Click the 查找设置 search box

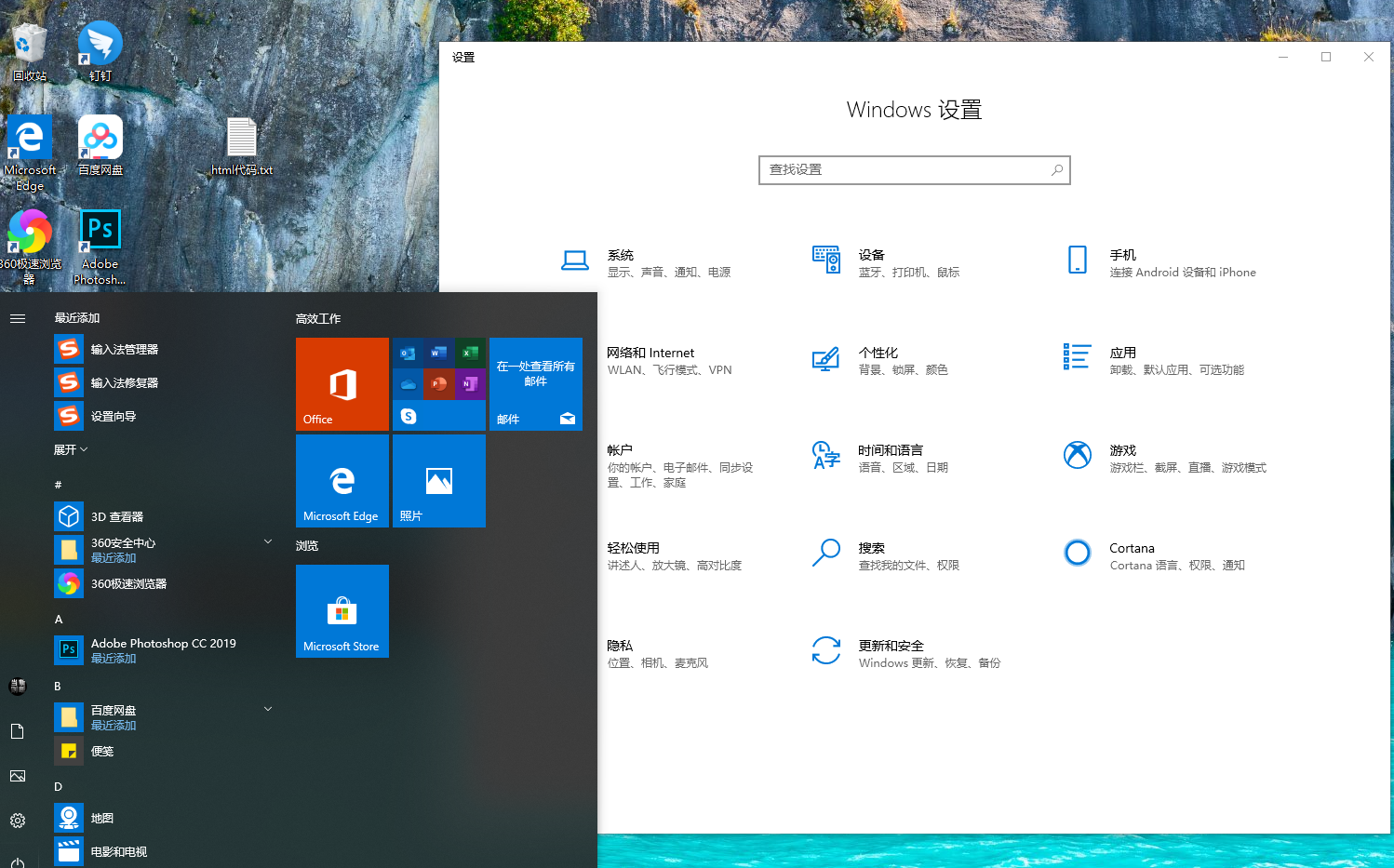pyautogui.click(x=914, y=169)
